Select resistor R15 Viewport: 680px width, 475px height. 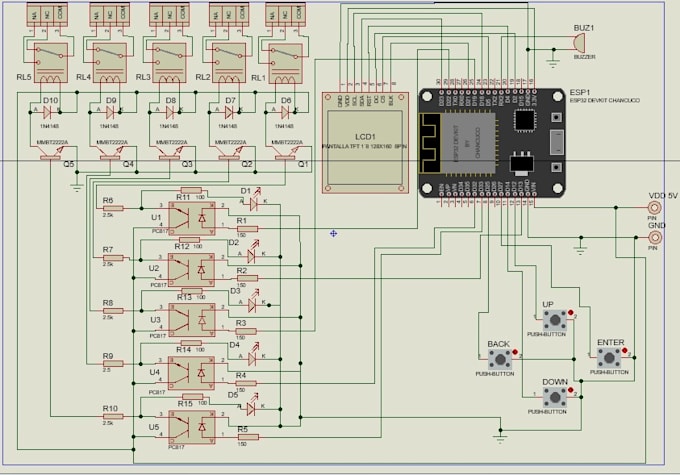click(193, 396)
